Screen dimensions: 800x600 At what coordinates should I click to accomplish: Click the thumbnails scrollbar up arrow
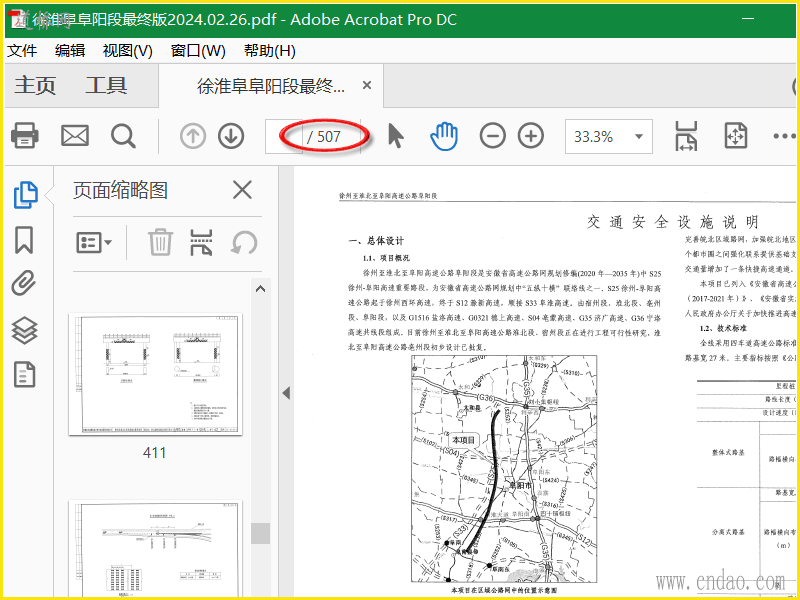click(x=260, y=289)
